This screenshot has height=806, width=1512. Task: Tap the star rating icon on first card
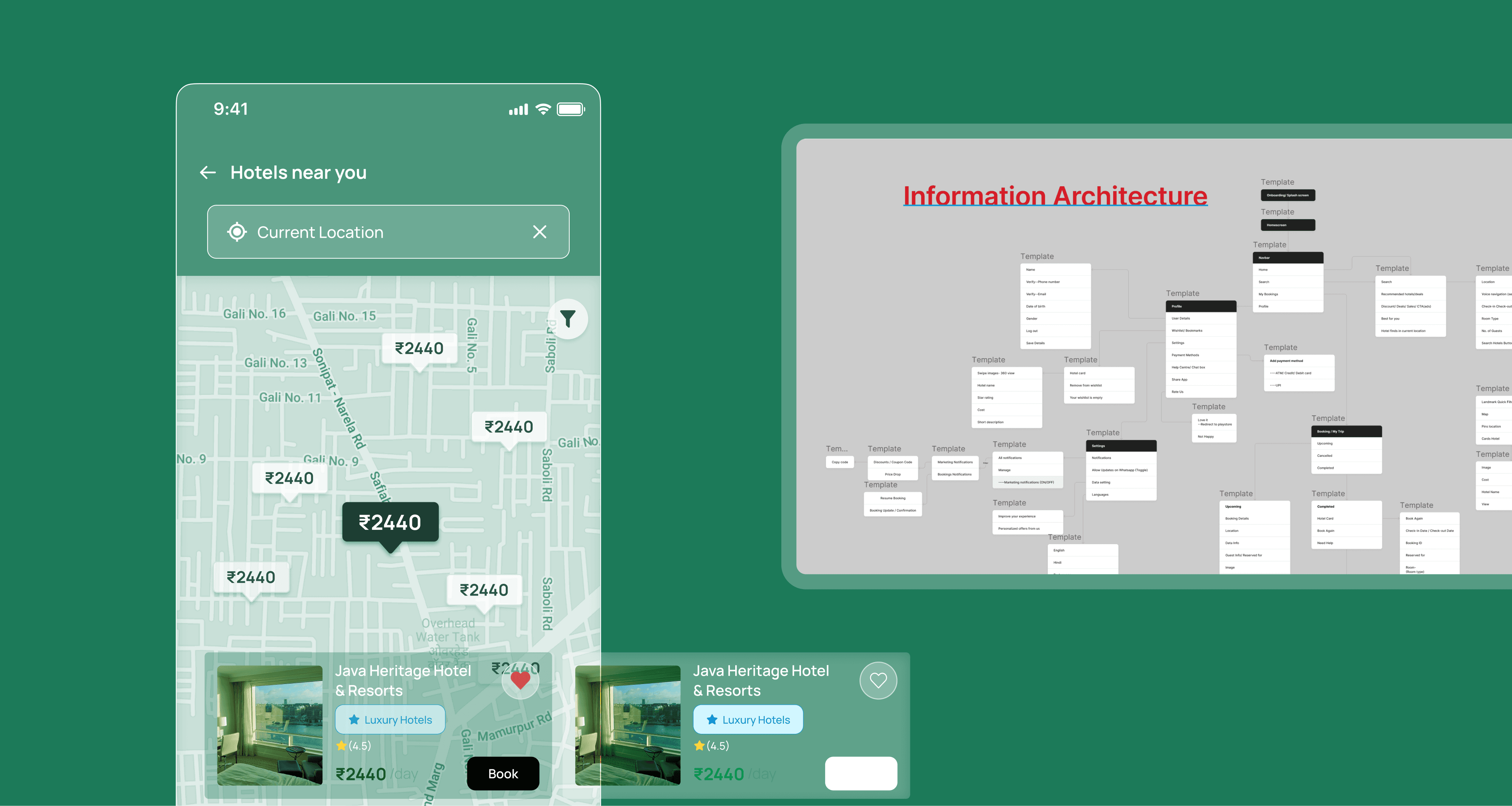click(x=342, y=746)
